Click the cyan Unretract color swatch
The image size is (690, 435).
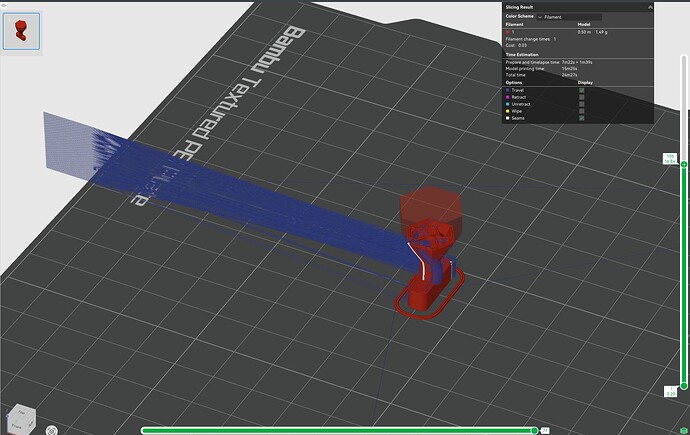click(x=507, y=104)
